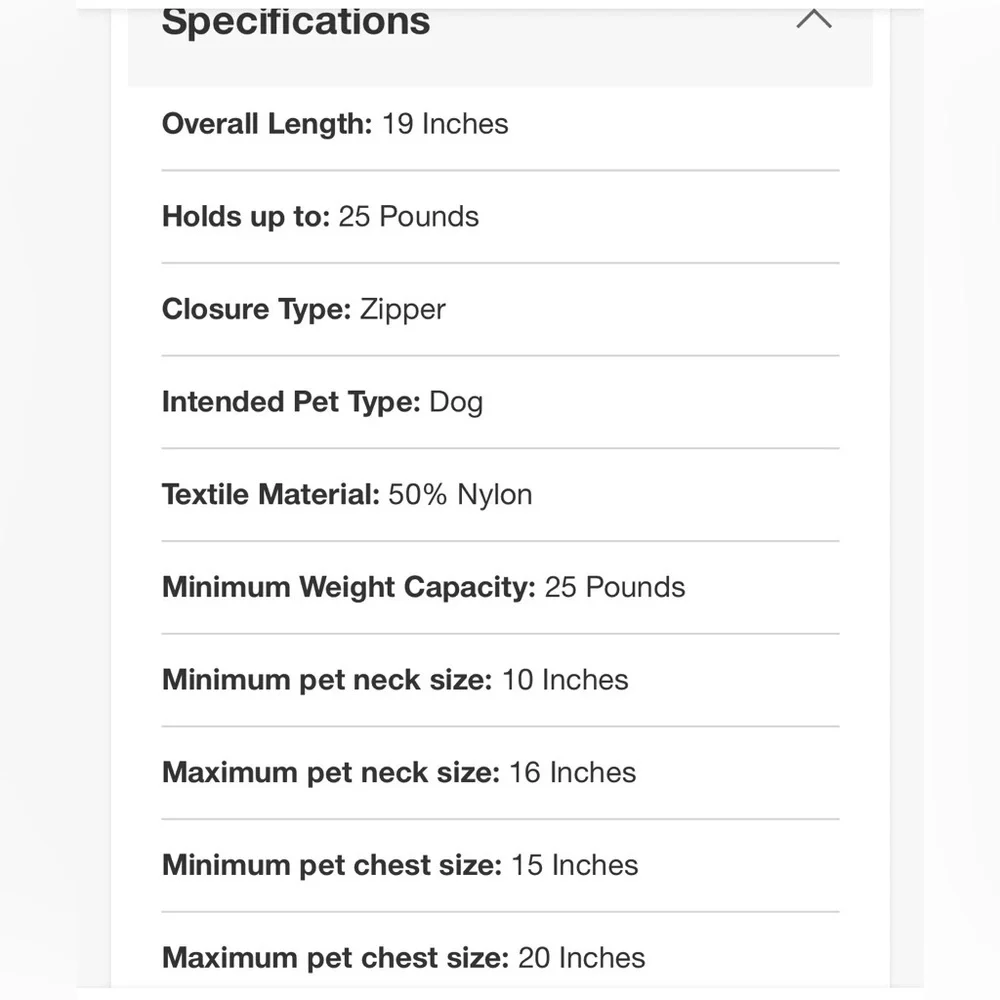Select the Minimum pet neck size row
This screenshot has width=1000, height=1000.
point(500,680)
